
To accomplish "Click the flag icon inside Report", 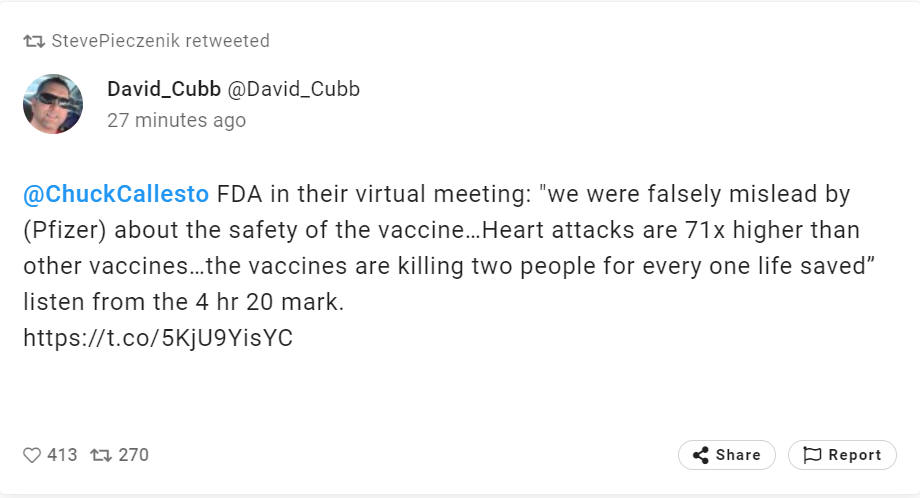I will [x=812, y=455].
